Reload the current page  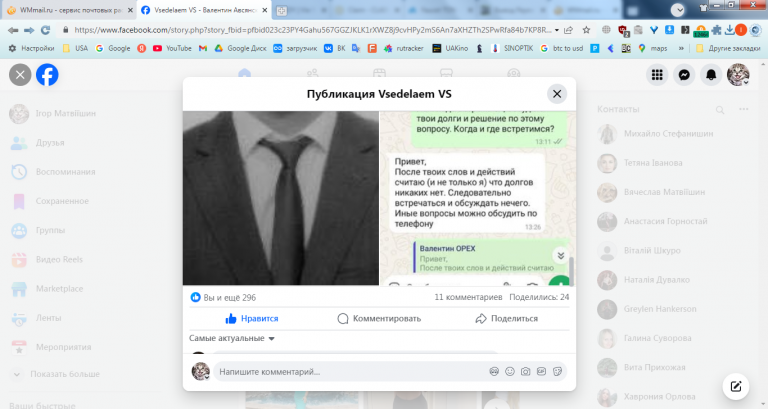tap(45, 30)
